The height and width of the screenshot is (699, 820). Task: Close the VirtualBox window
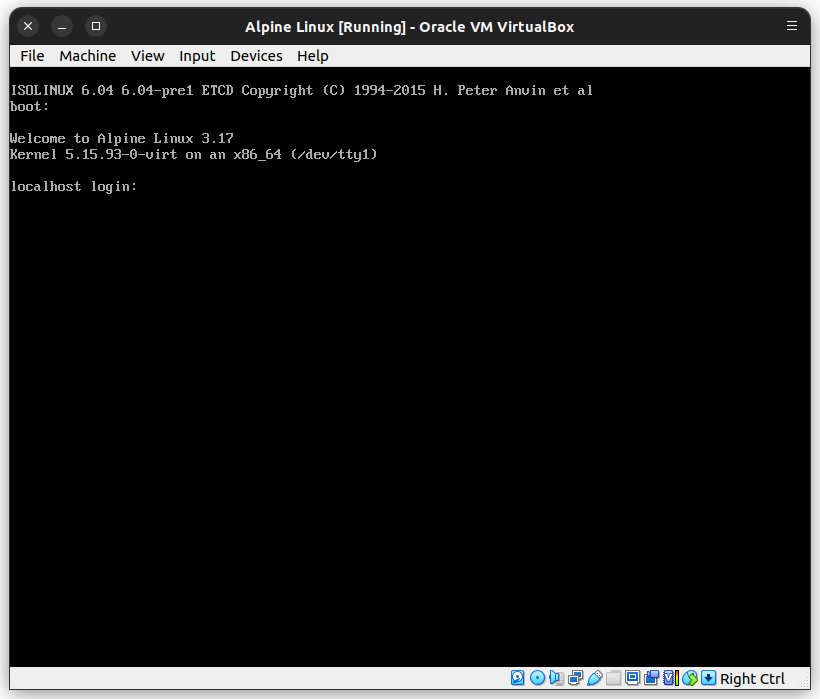28,26
